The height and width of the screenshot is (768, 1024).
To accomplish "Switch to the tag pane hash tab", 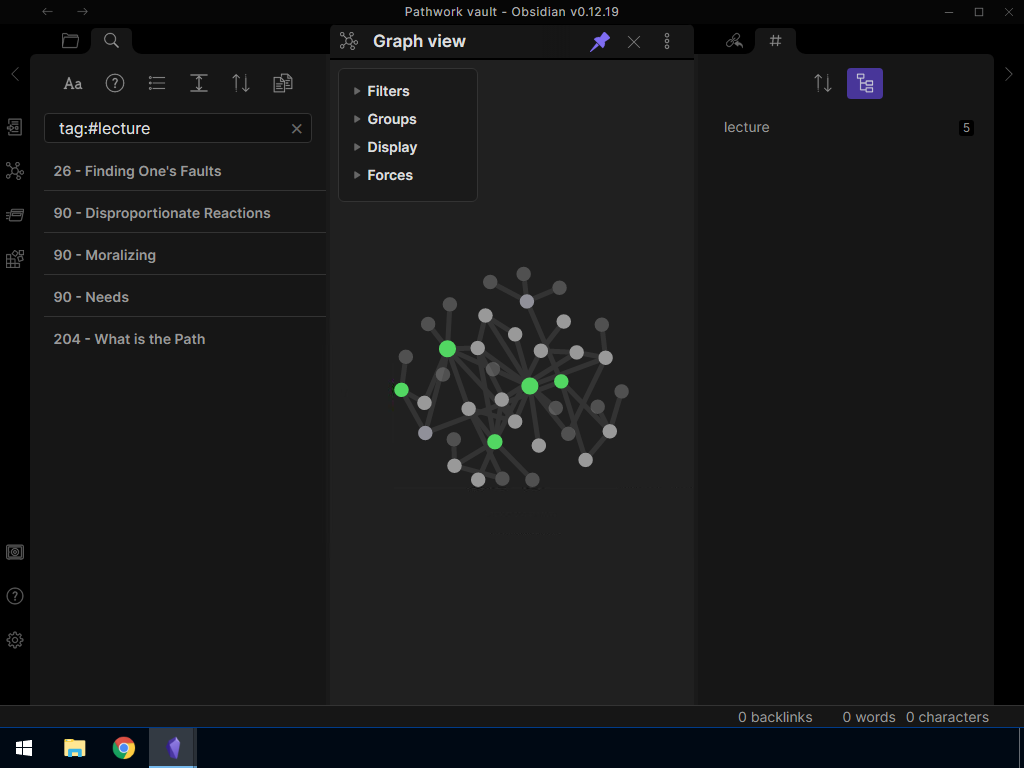I will [775, 40].
